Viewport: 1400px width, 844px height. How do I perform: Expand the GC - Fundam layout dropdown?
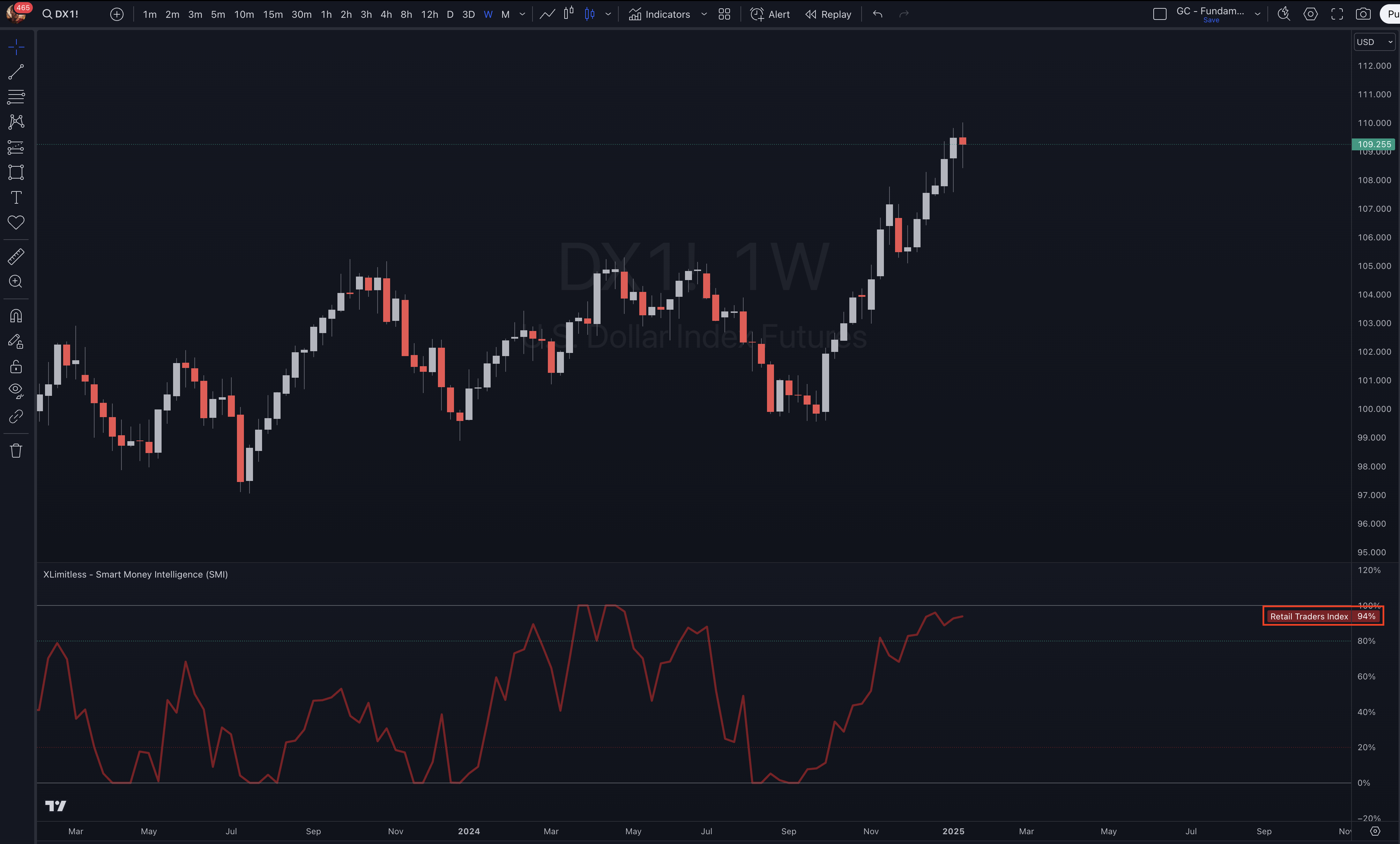1257,14
